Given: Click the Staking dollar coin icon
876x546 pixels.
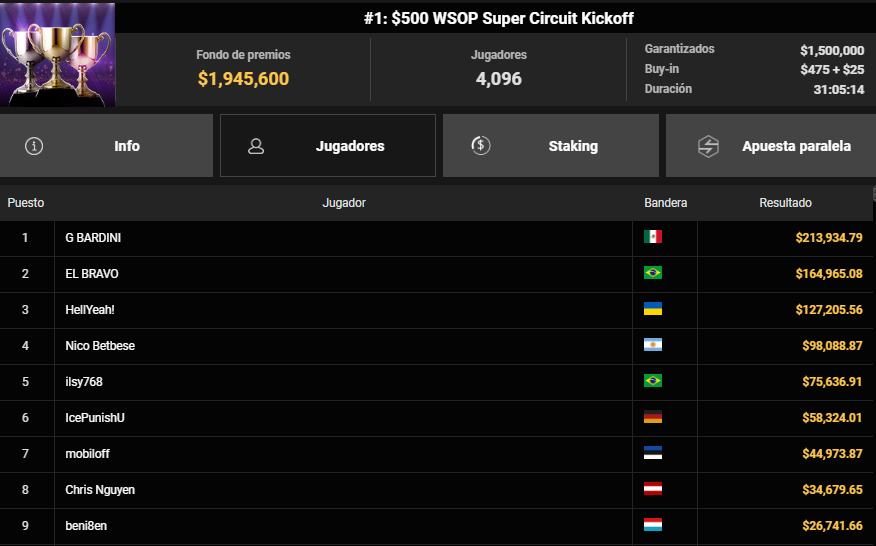Looking at the screenshot, I should tap(480, 146).
